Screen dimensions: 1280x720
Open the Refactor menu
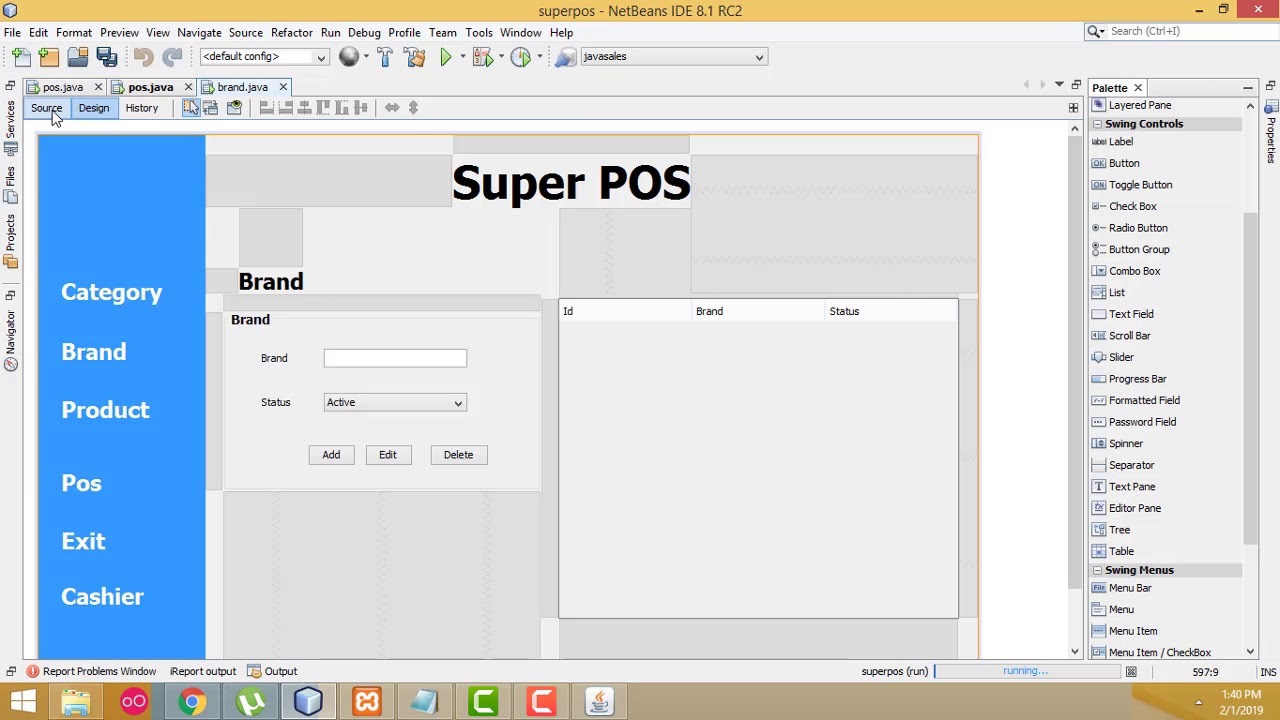291,32
